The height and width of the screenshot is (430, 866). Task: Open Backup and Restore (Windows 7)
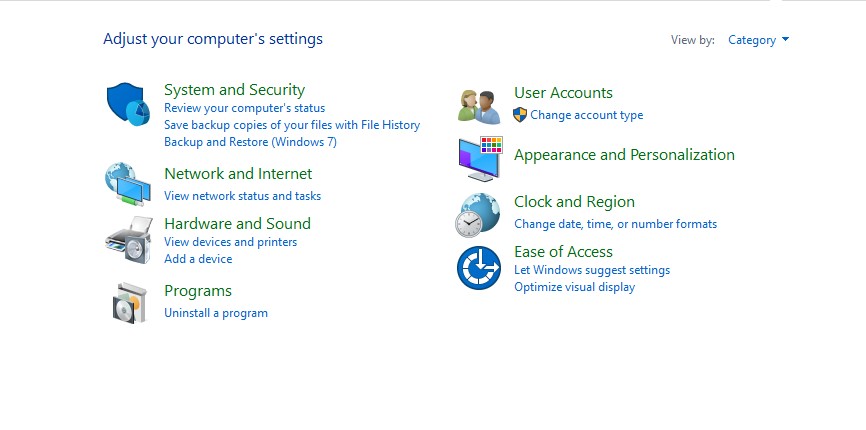[250, 142]
